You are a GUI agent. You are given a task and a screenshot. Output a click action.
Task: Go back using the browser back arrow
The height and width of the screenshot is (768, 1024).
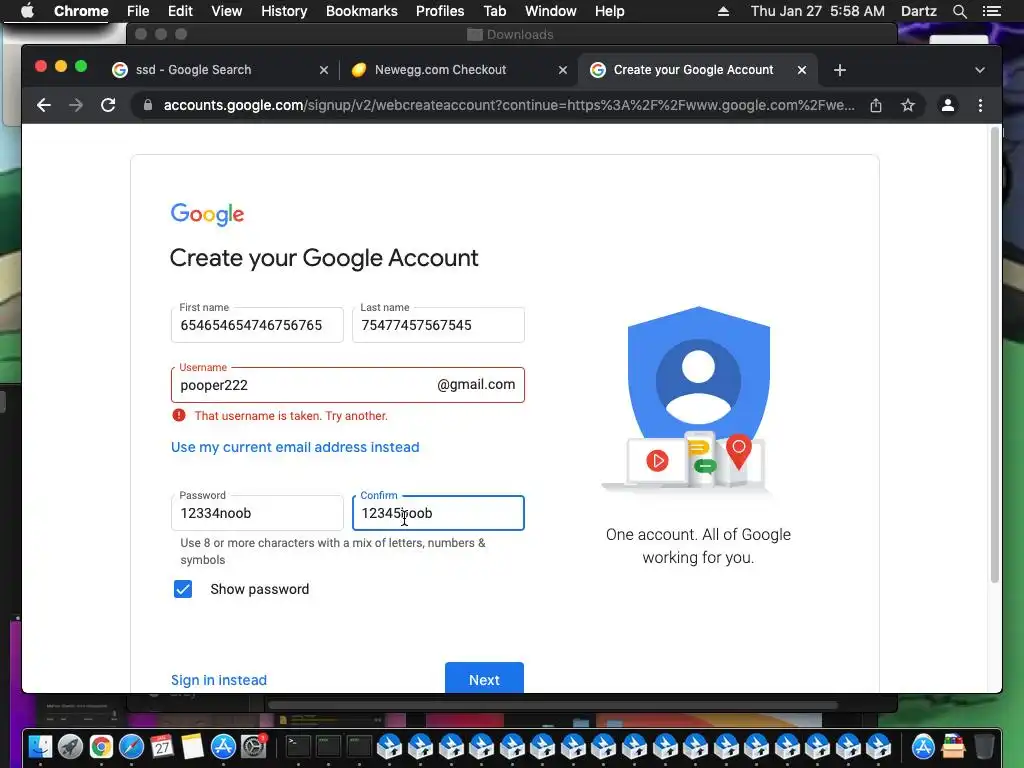pyautogui.click(x=44, y=105)
